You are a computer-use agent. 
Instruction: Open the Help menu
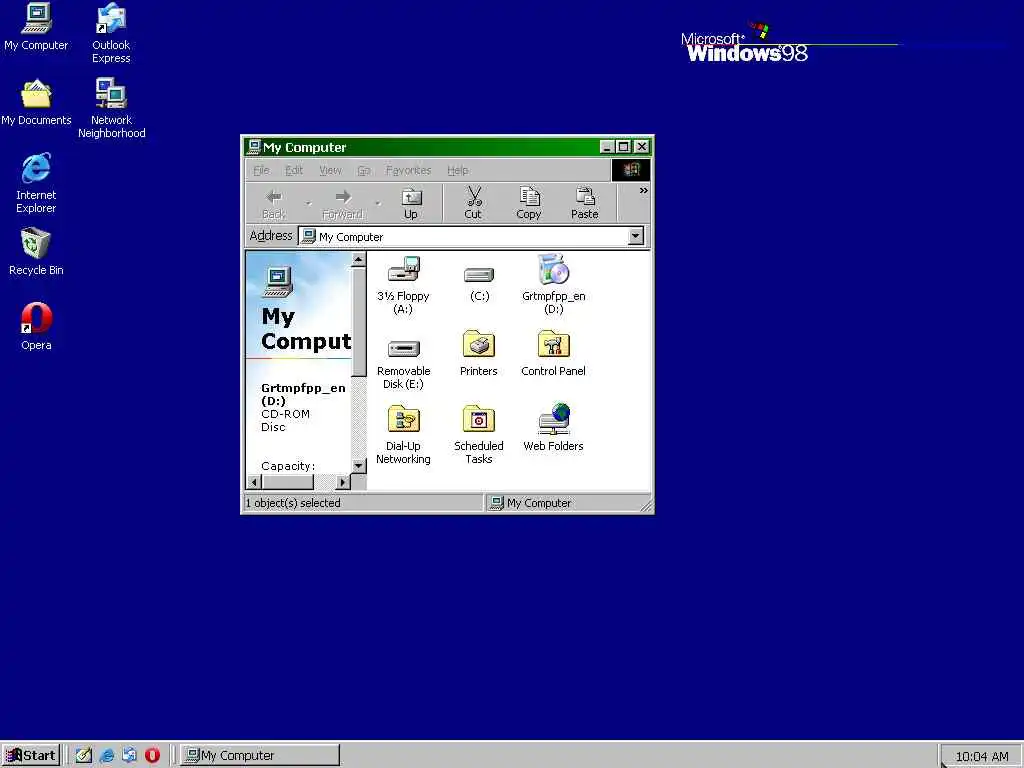458,170
